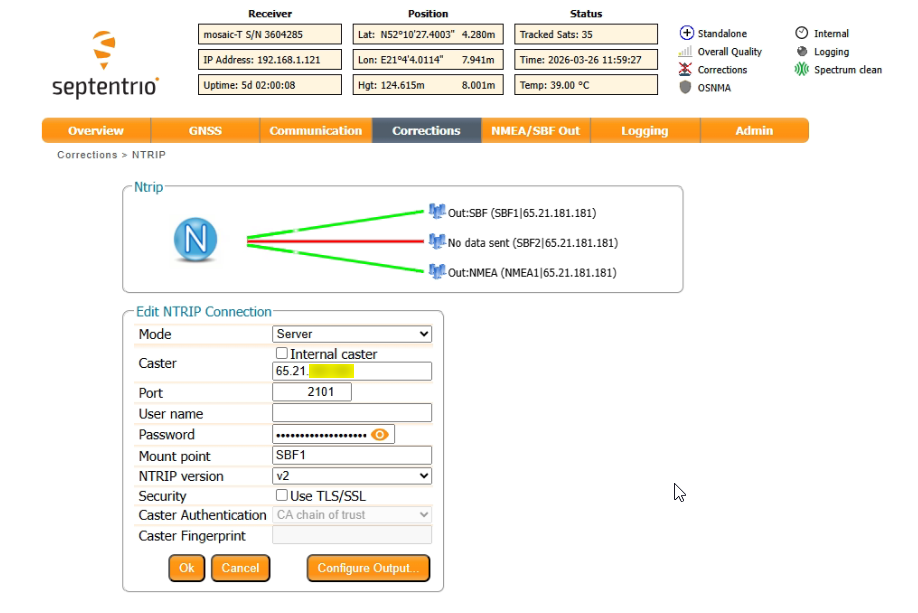Open the Admin tab

coord(755,131)
